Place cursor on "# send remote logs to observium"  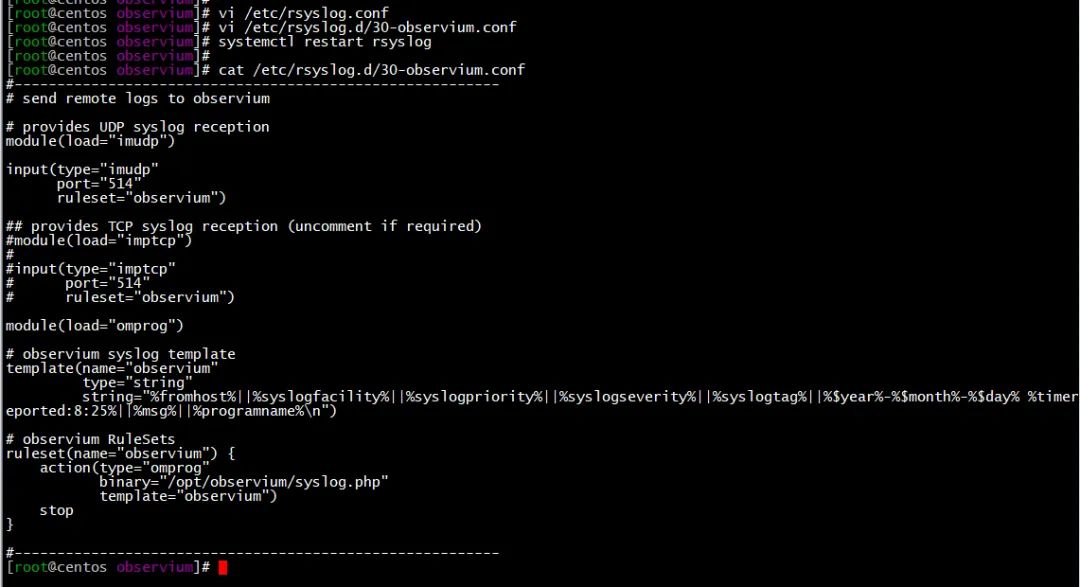coord(138,98)
